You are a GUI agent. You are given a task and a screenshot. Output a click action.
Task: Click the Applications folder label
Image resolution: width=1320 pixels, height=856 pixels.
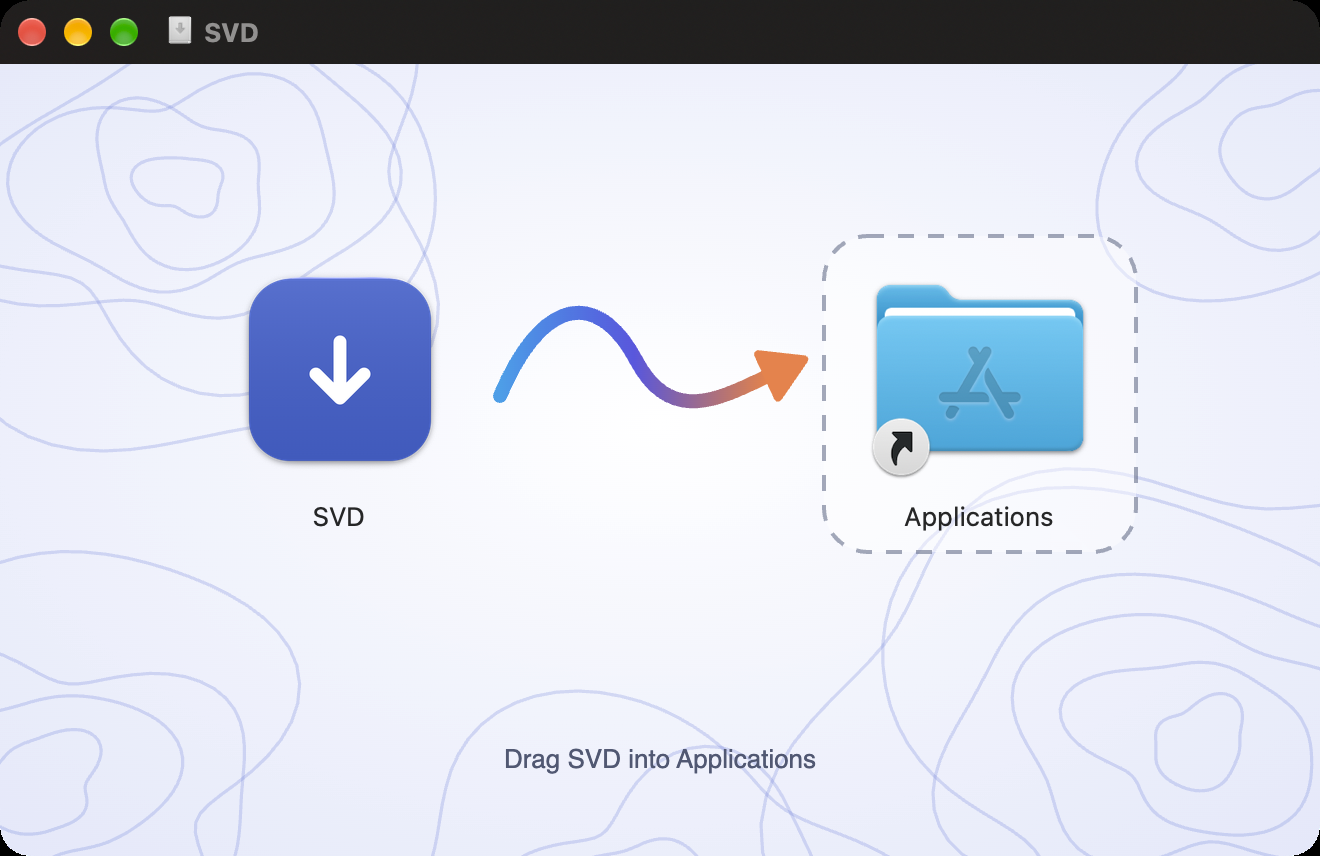coord(979,517)
